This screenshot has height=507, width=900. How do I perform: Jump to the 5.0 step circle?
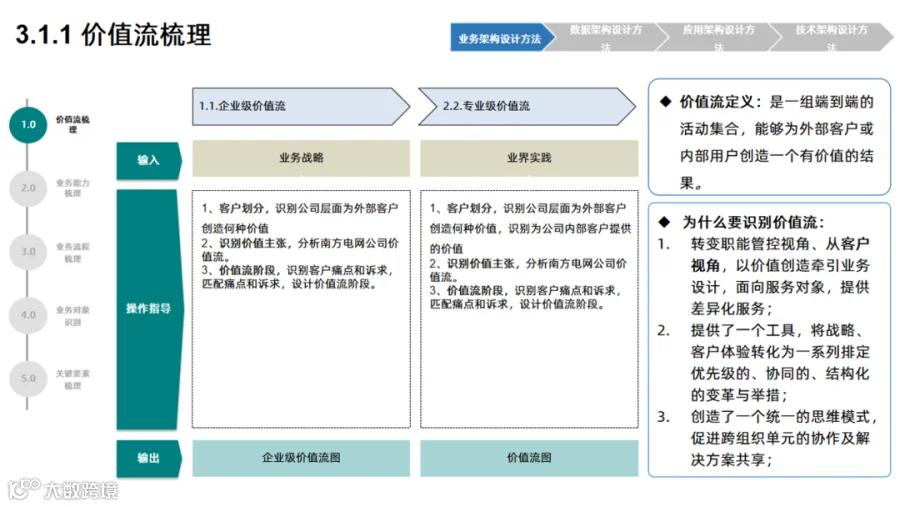coord(28,378)
